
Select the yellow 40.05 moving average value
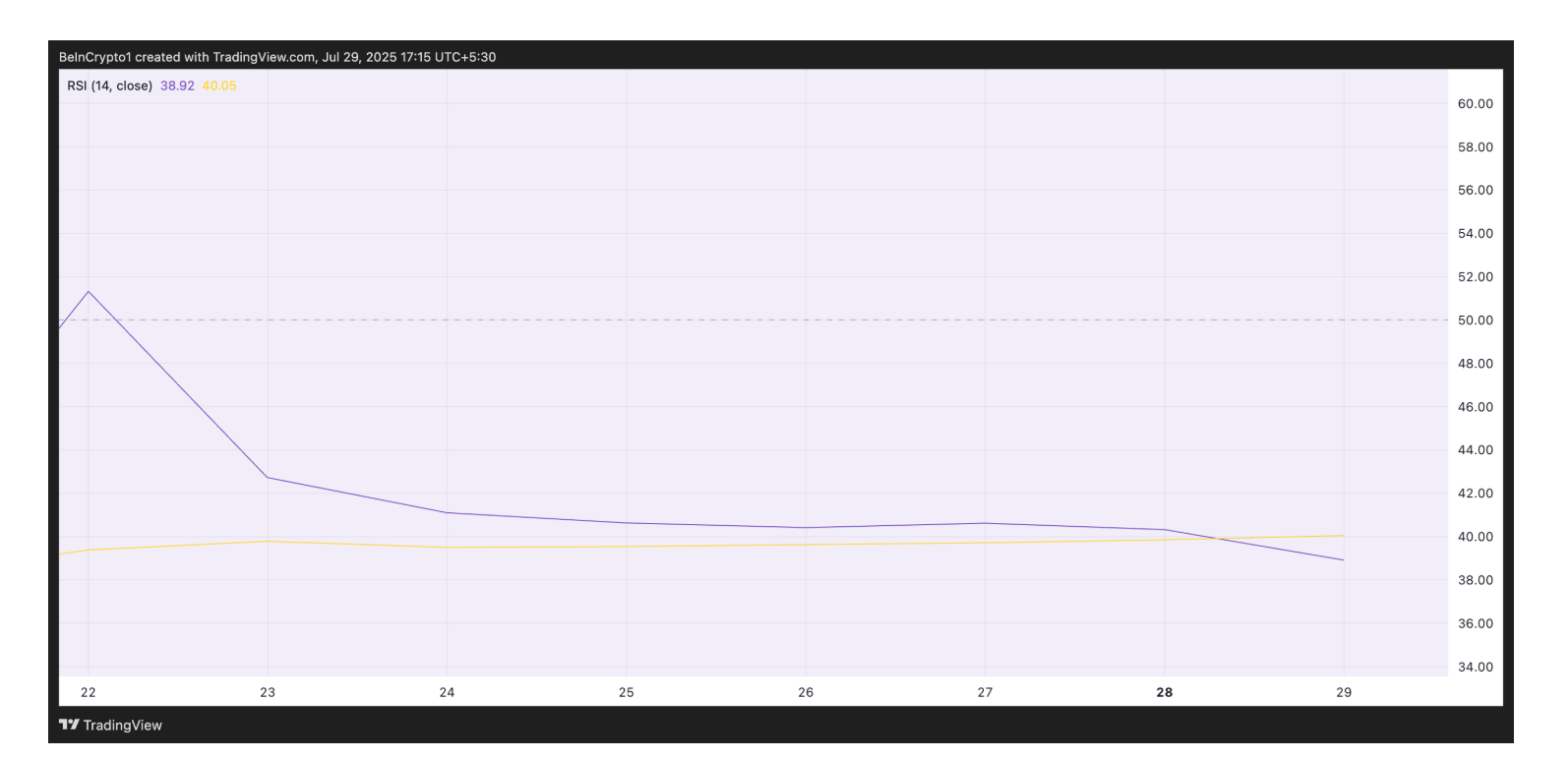coord(219,86)
